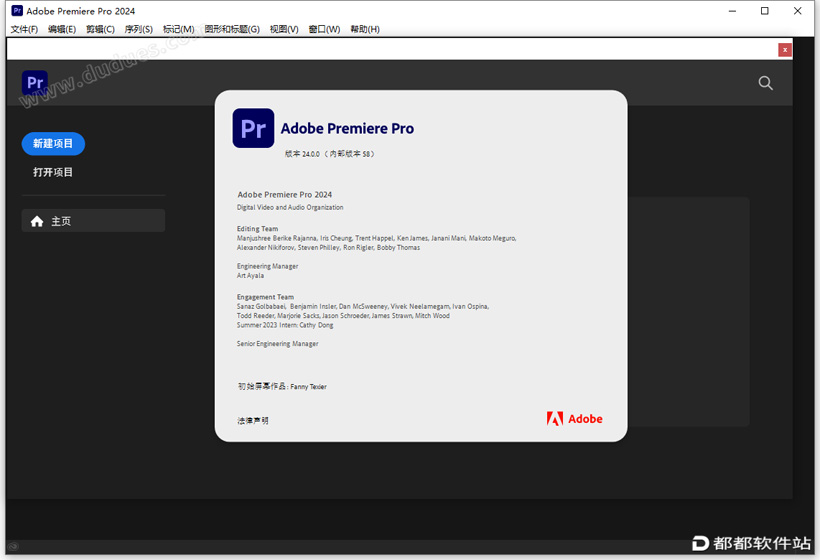Click 'Senior Engineering Manager' text

coord(278,344)
